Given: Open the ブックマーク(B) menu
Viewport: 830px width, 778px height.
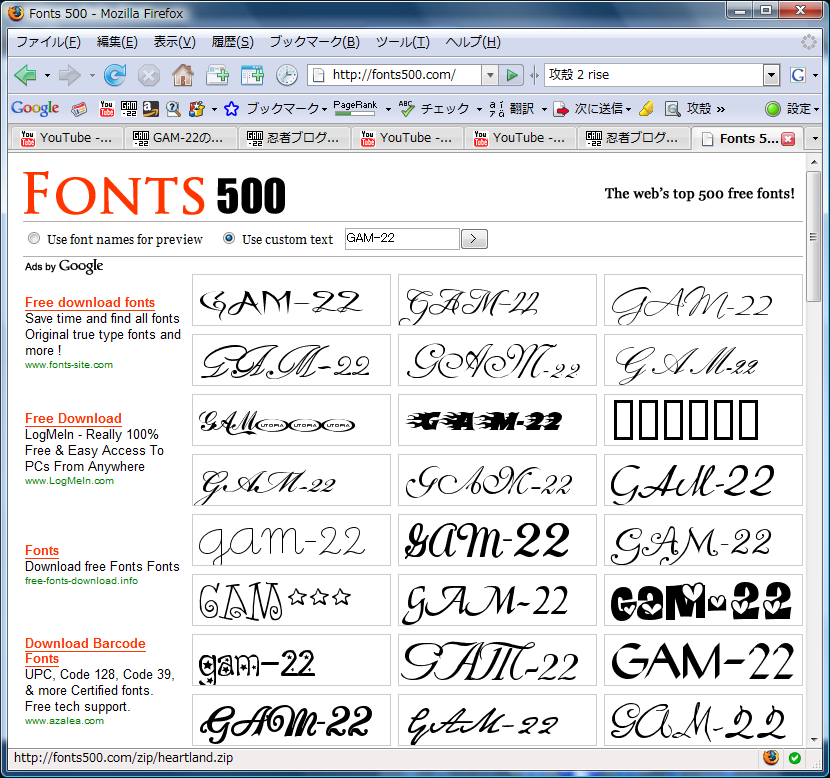Looking at the screenshot, I should point(314,42).
